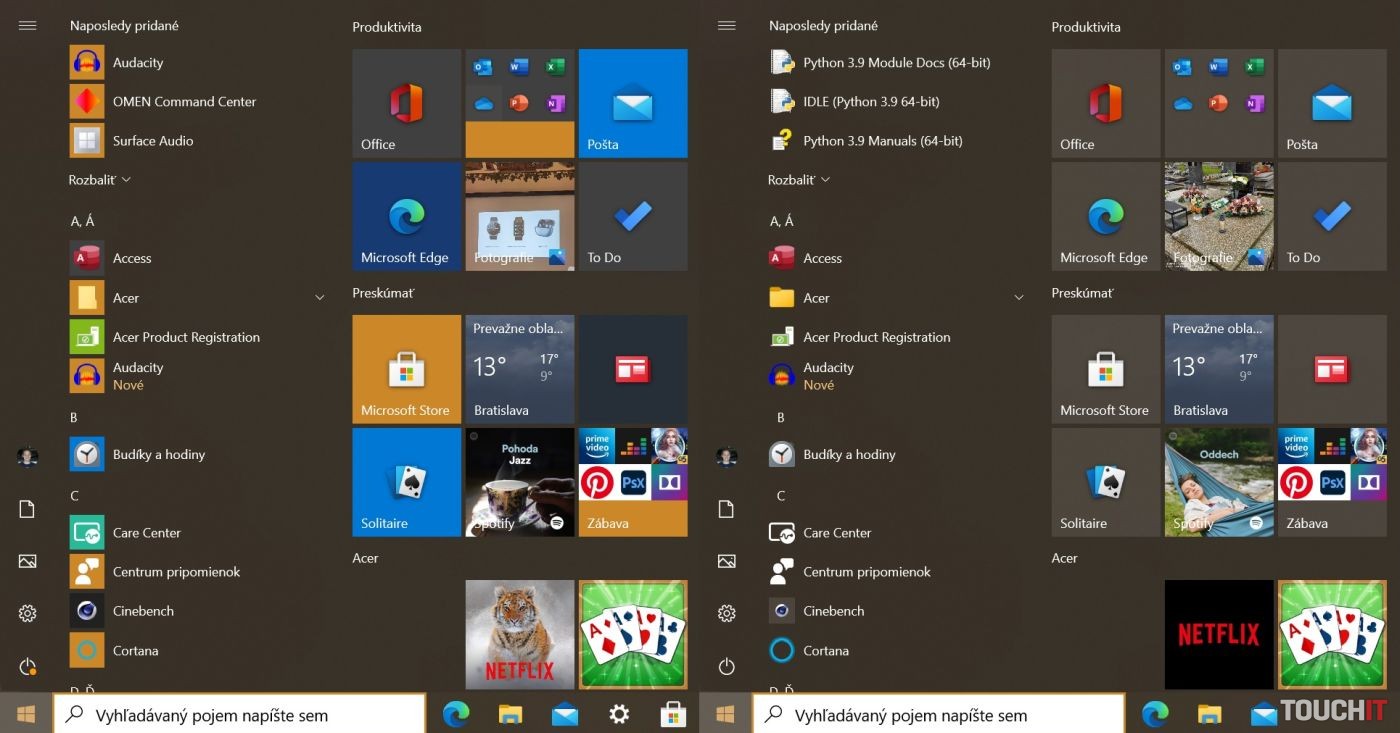Launch Surface Audio from recently added
The image size is (1400, 733).
[x=152, y=141]
